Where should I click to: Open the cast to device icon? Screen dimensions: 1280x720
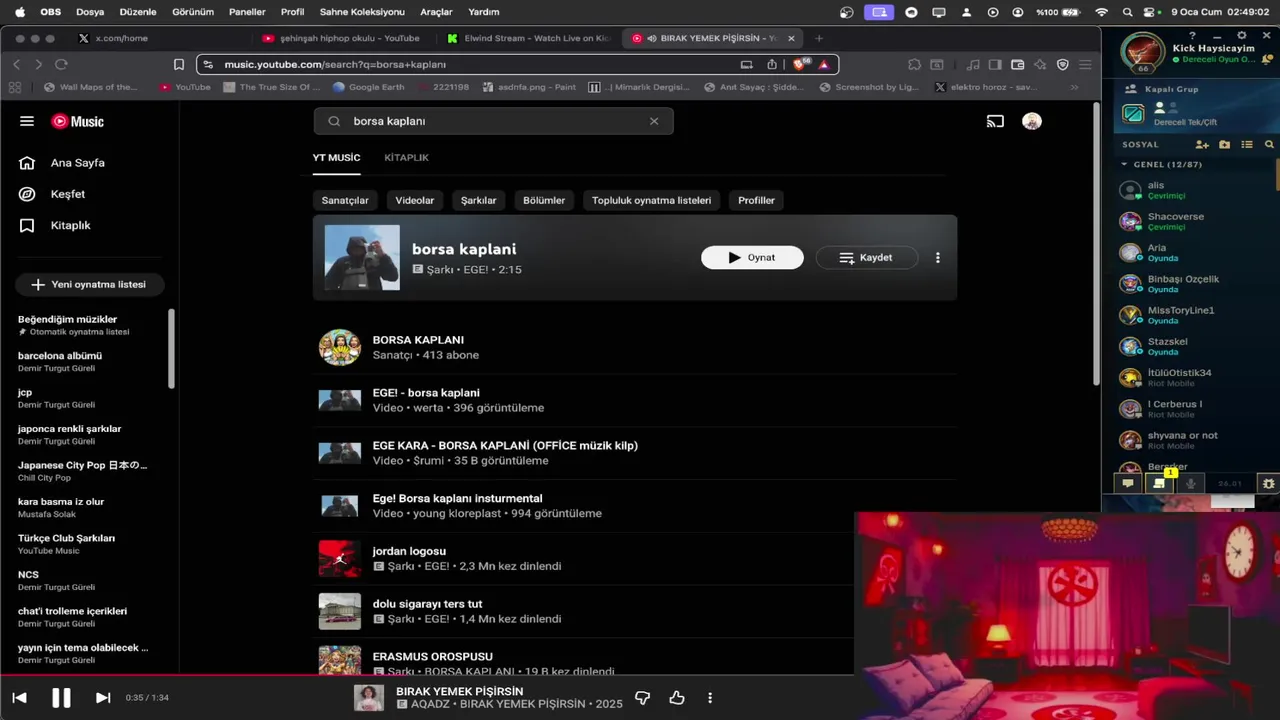[995, 121]
